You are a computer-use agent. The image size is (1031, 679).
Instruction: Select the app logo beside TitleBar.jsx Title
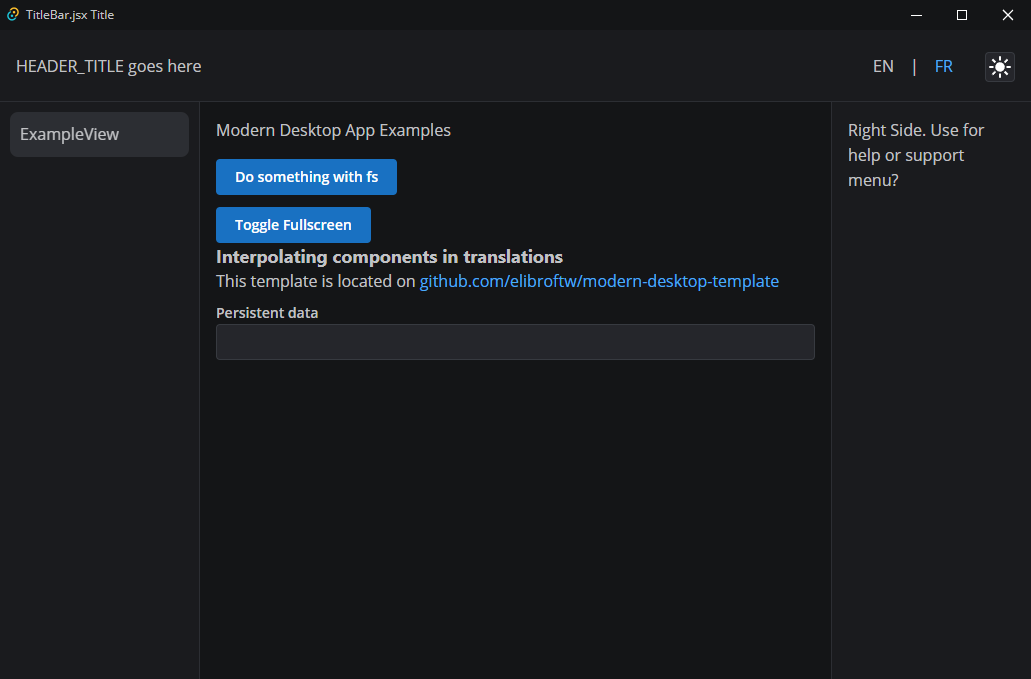click(11, 14)
